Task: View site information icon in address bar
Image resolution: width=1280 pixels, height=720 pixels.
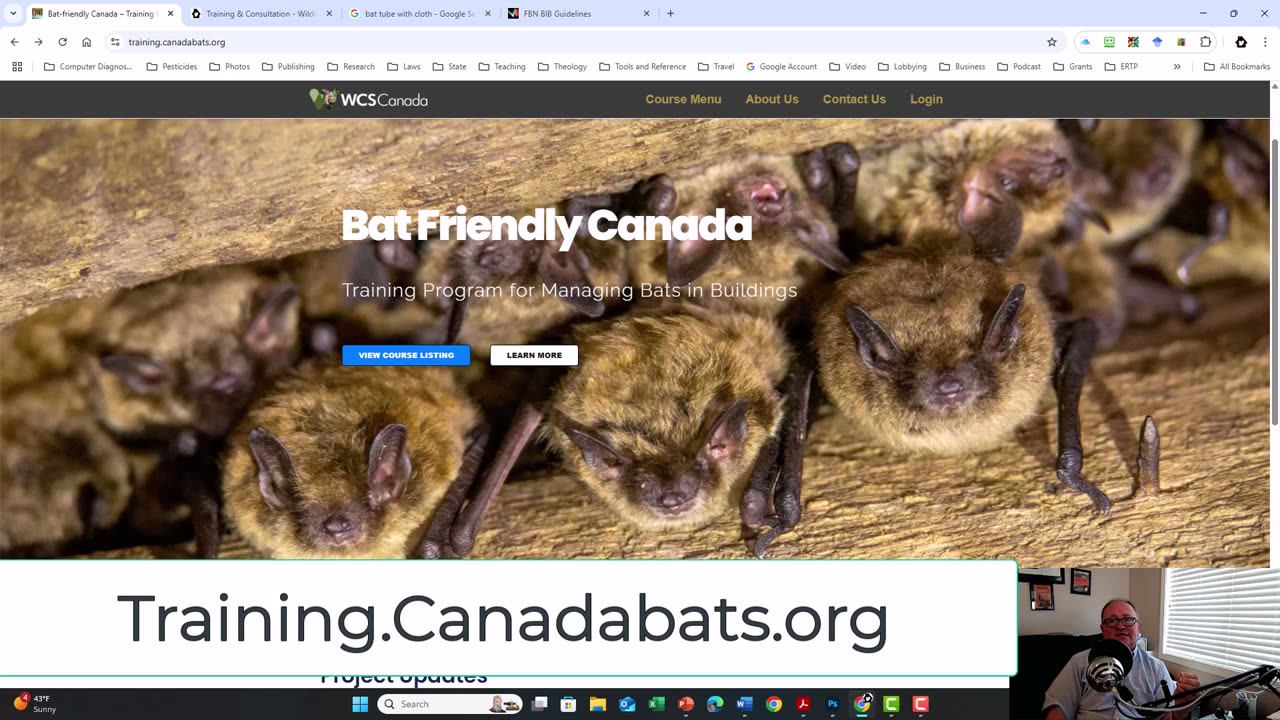Action: [115, 42]
